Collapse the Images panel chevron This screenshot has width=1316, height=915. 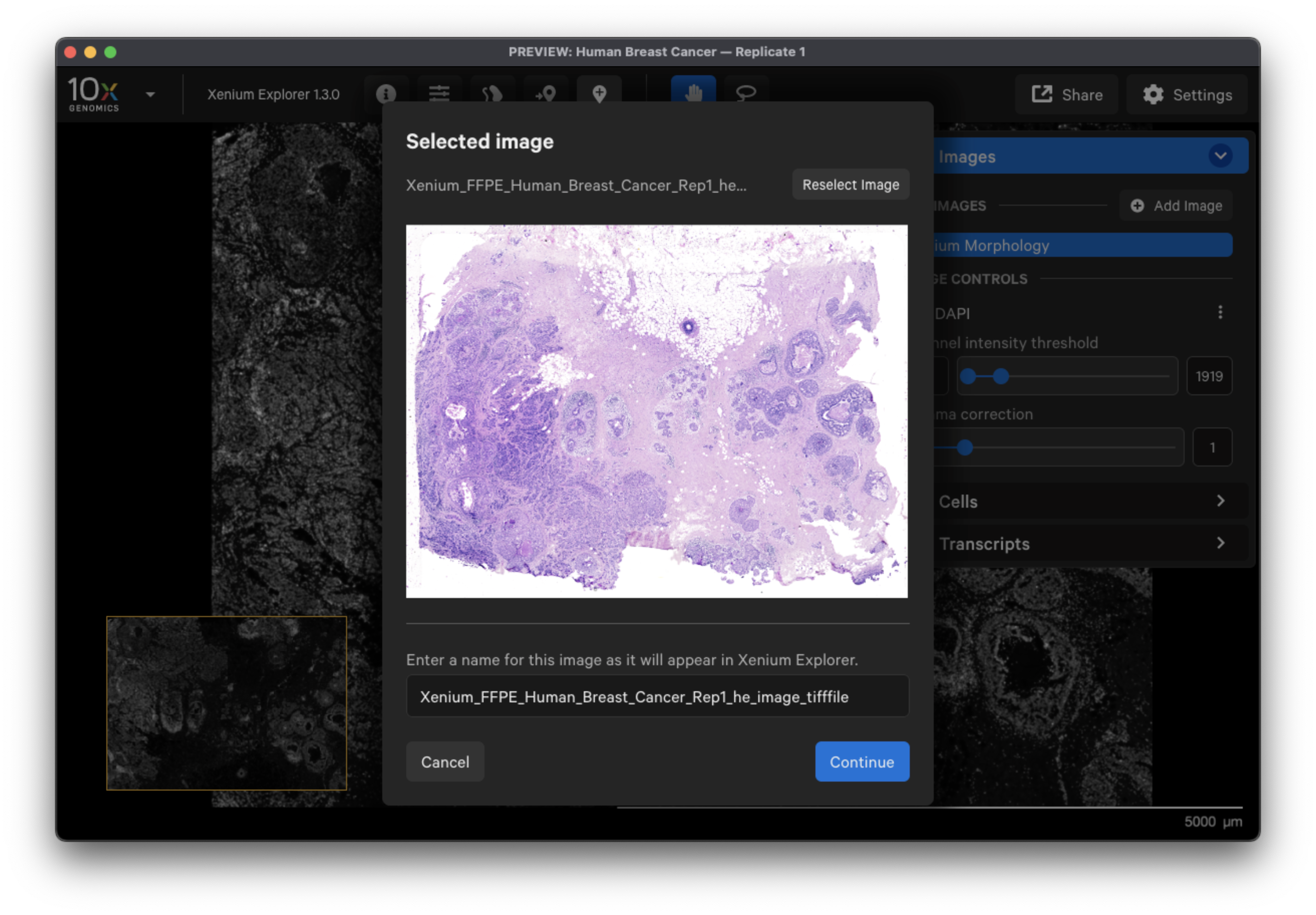coord(1221,156)
